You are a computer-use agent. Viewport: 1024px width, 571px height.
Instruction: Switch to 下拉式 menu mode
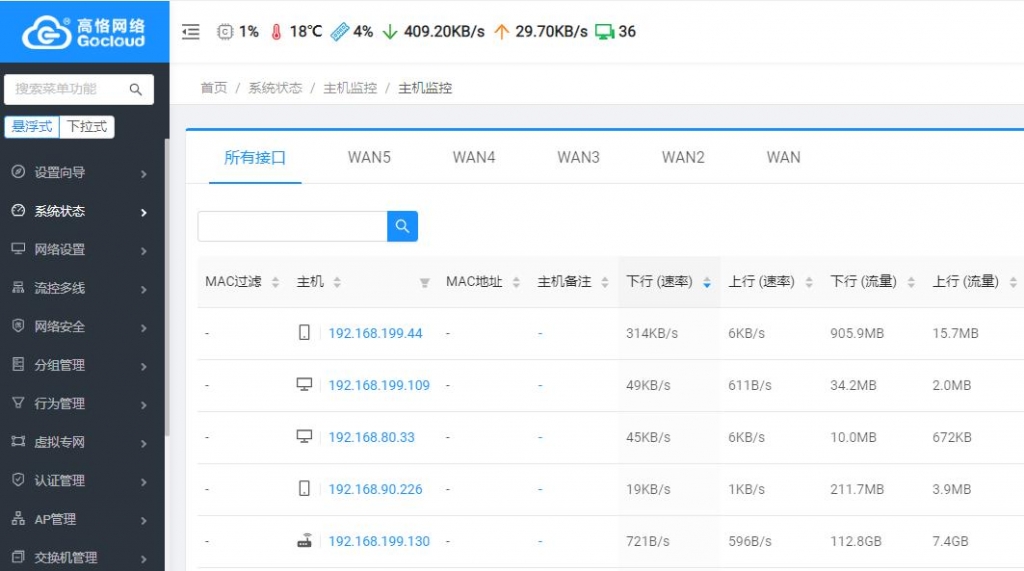point(87,127)
